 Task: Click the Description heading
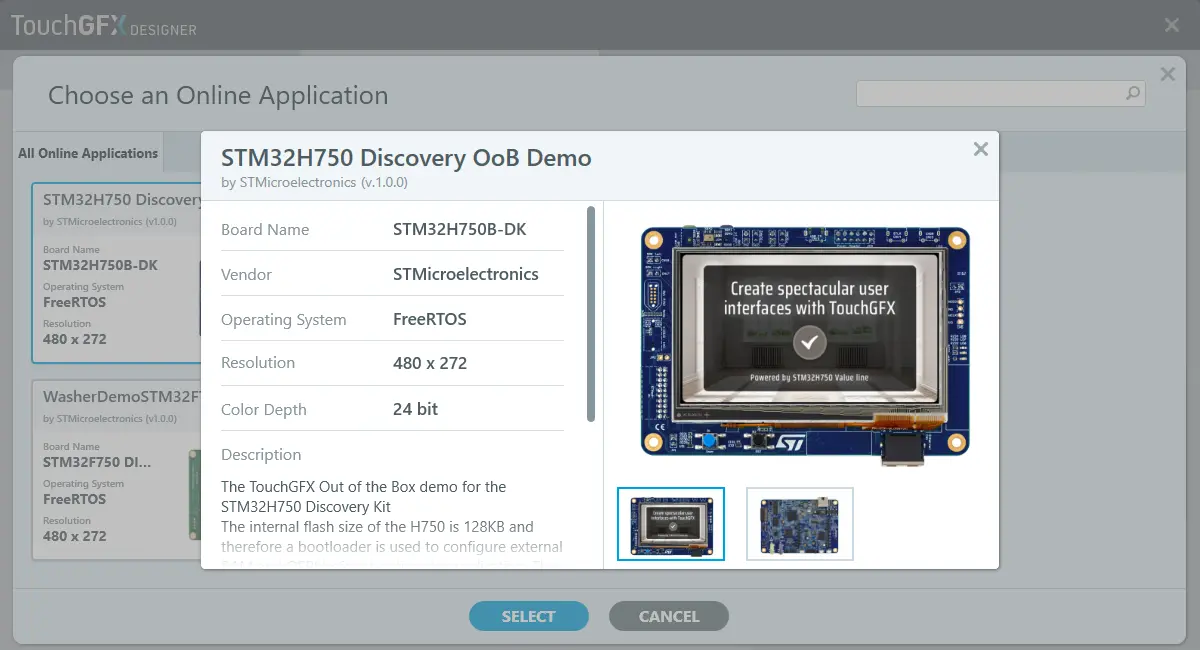coord(261,454)
